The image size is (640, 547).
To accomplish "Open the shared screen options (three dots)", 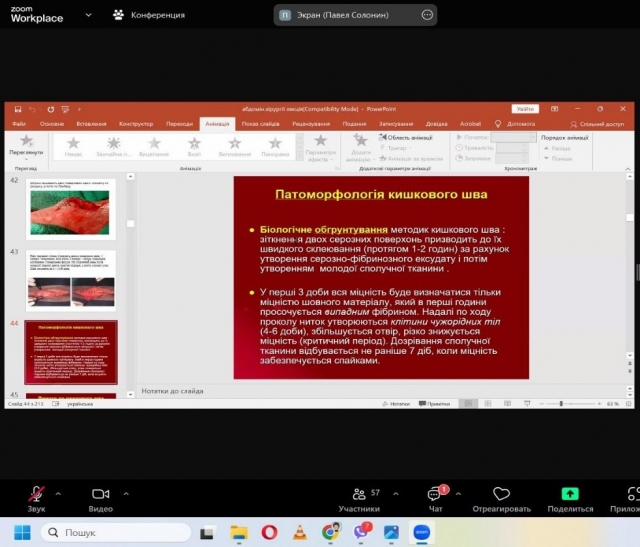I will 427,15.
